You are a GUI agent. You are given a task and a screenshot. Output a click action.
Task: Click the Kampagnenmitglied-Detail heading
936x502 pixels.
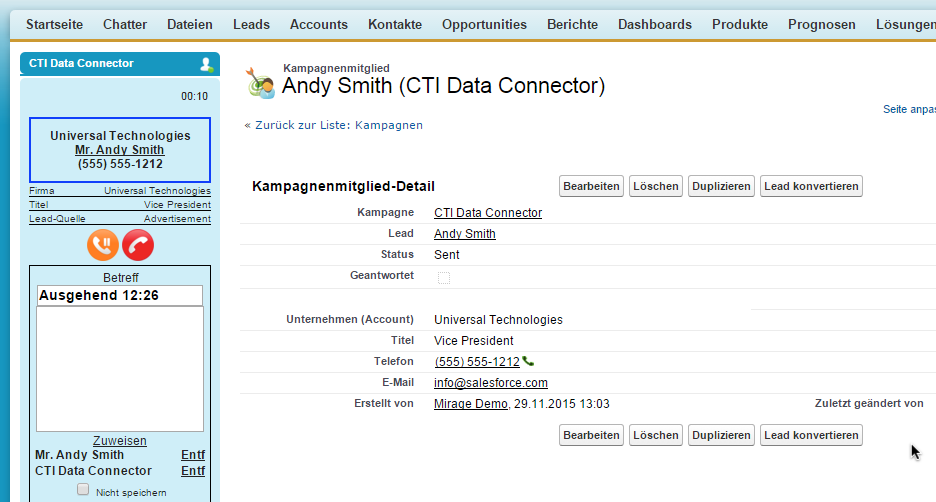coord(343,186)
